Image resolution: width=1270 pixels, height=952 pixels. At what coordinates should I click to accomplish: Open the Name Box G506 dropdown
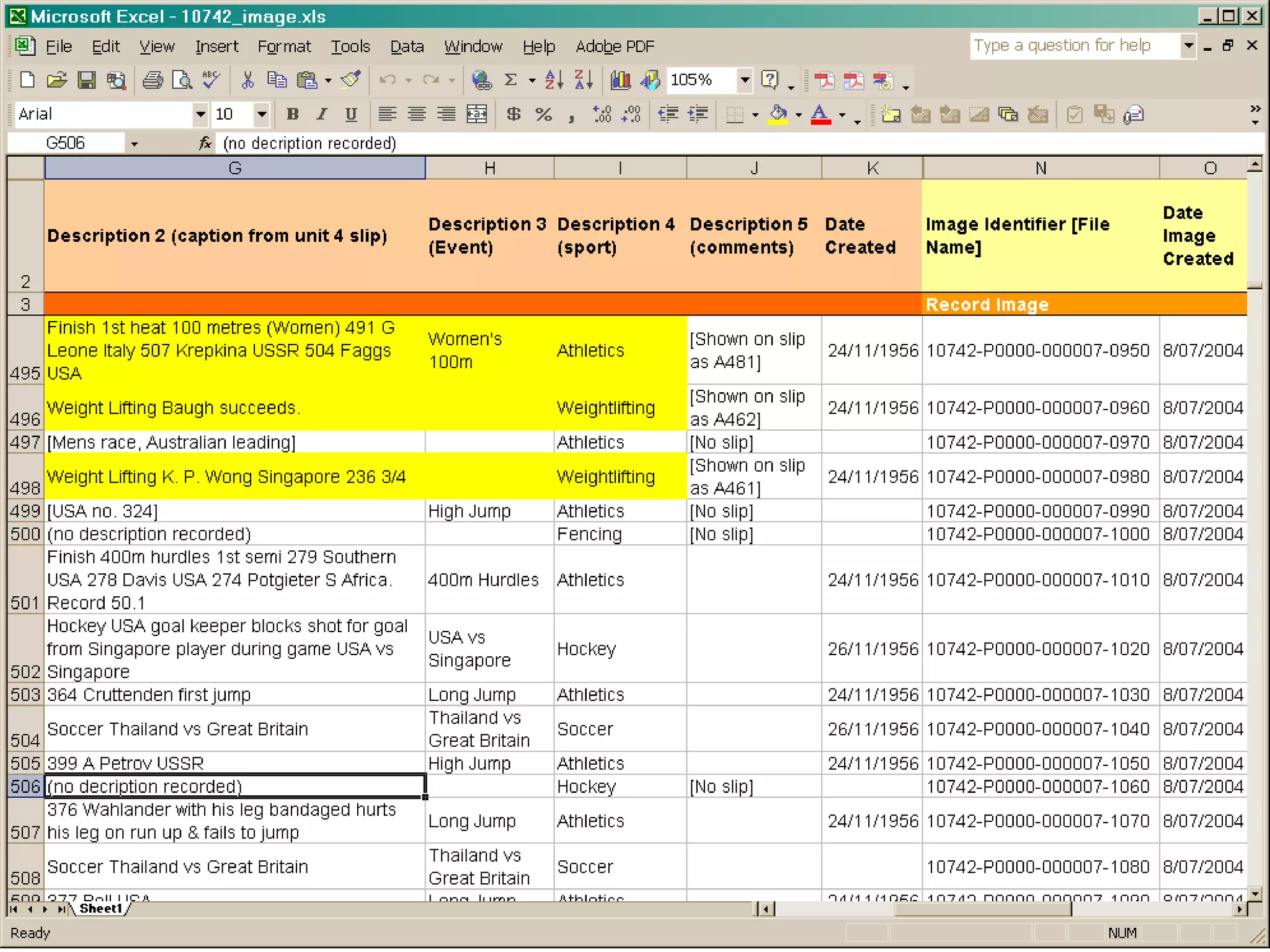[134, 144]
